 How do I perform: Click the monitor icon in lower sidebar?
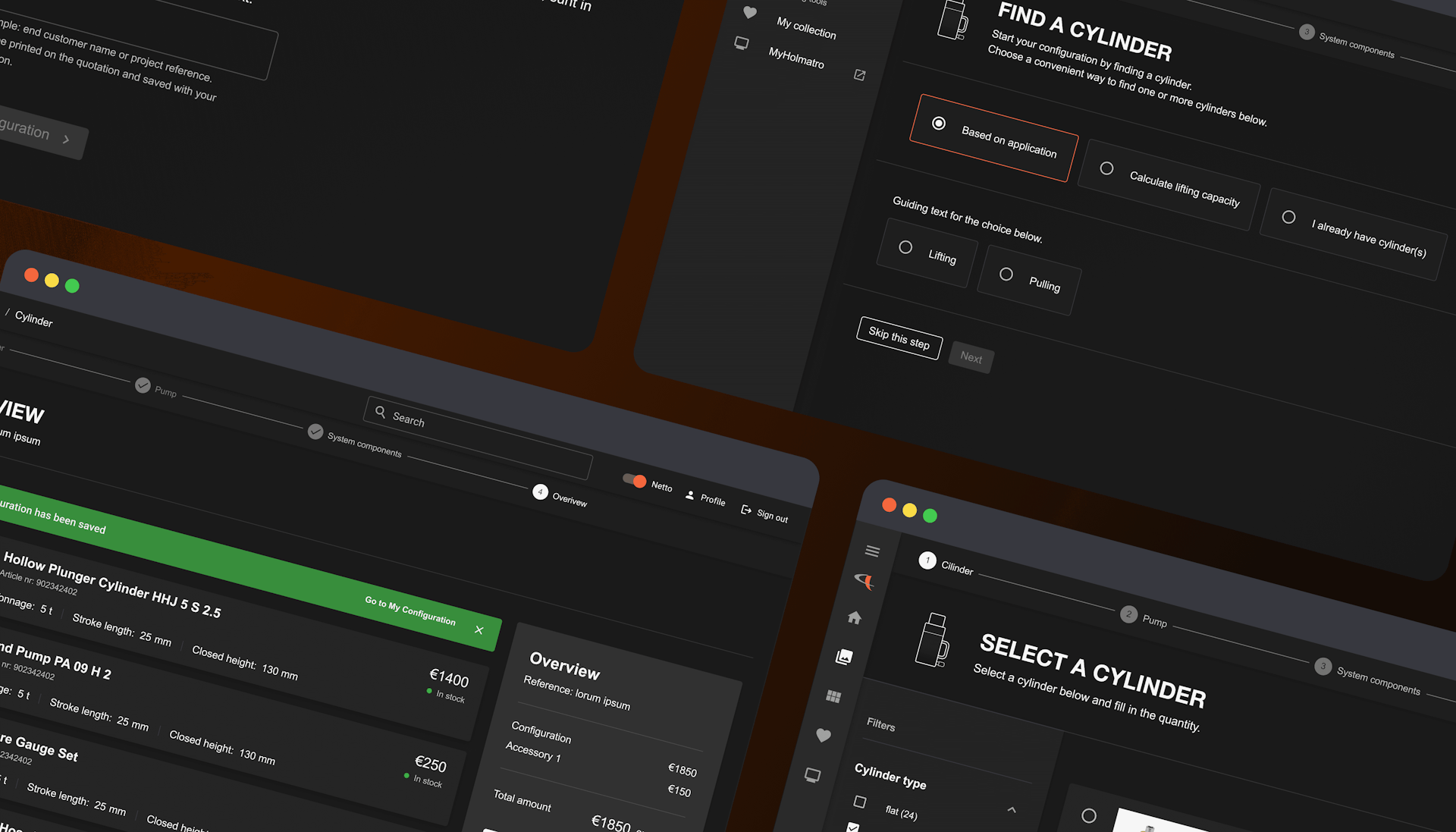pyautogui.click(x=812, y=775)
